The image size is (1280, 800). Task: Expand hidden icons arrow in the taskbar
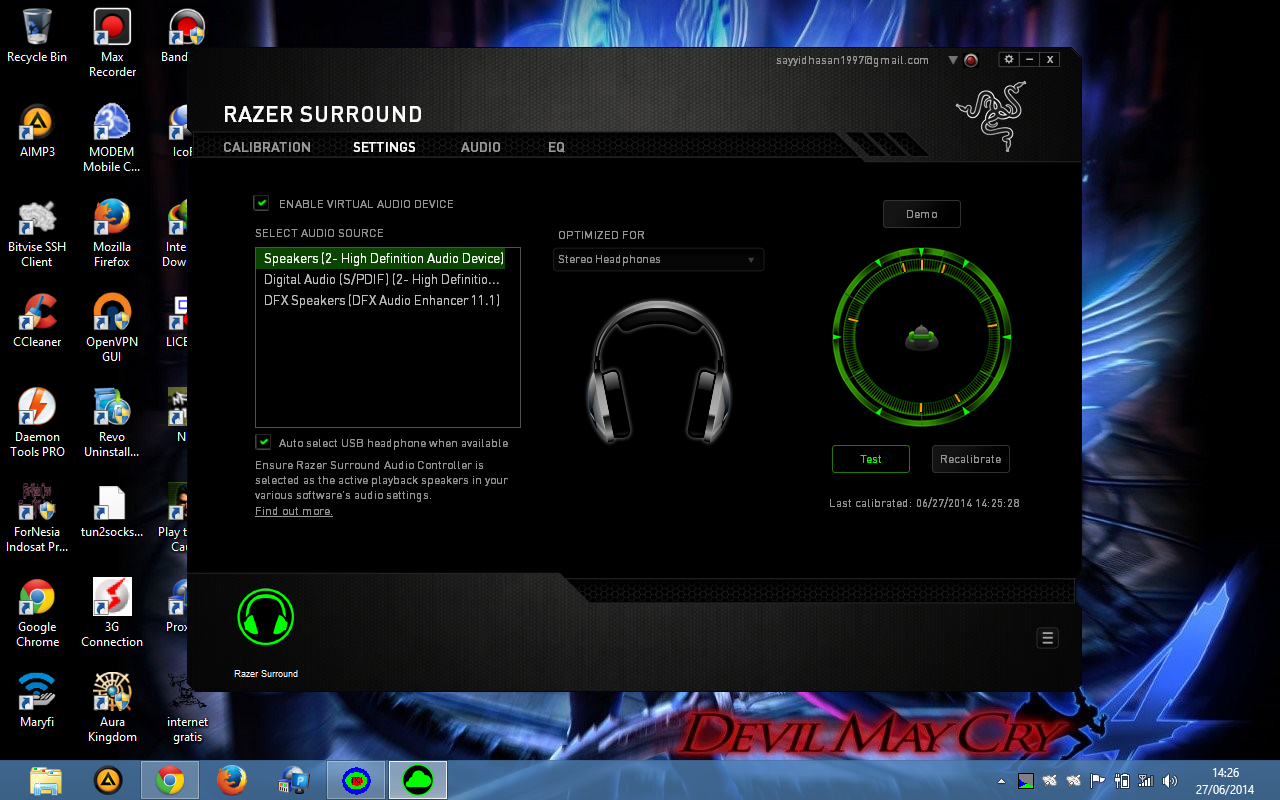[x=1001, y=780]
